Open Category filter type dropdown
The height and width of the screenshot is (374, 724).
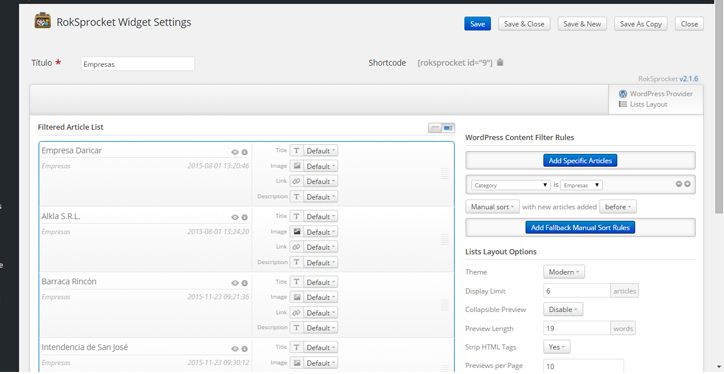pos(511,185)
